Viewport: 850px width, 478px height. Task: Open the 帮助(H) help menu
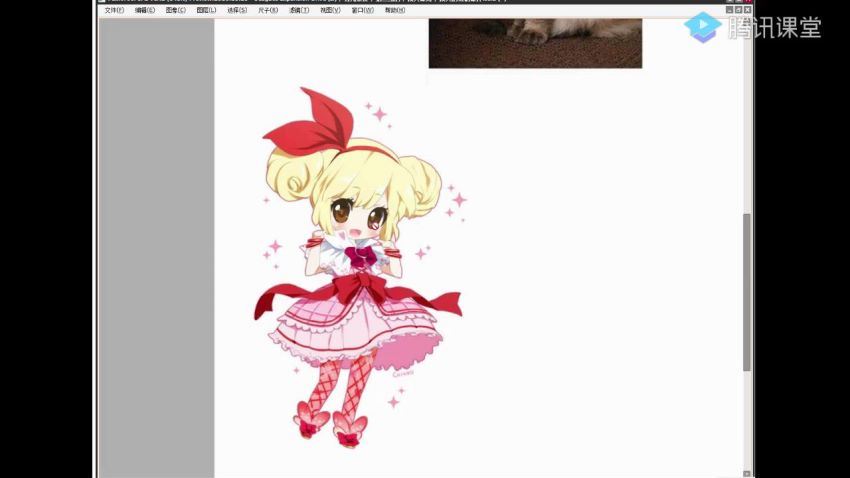point(395,10)
